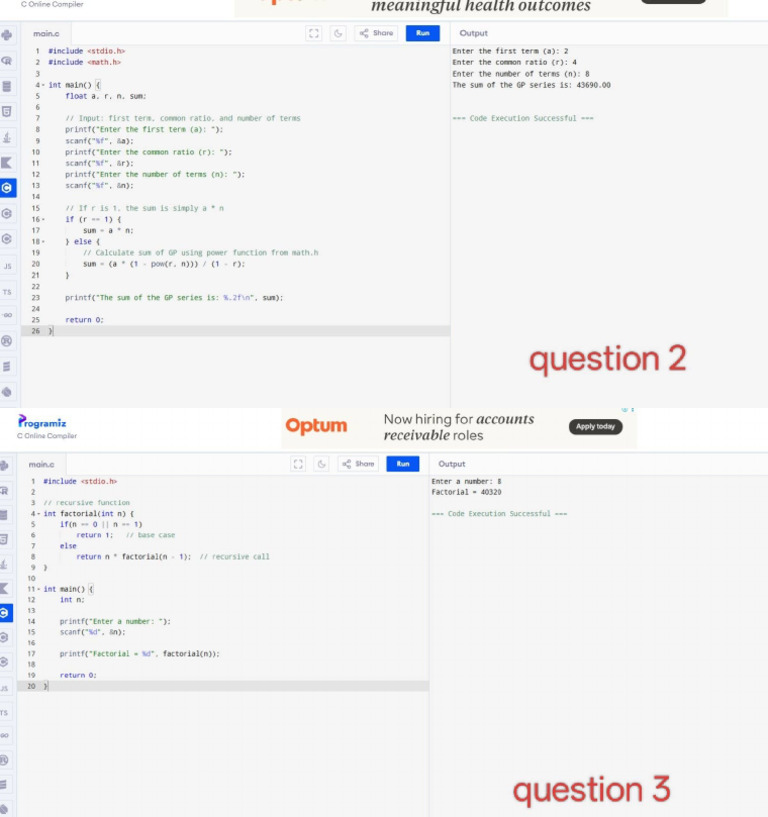Viewport: 768px width, 817px height.
Task: Open TS icon in question 3 sidebar
Action: (x=4, y=713)
